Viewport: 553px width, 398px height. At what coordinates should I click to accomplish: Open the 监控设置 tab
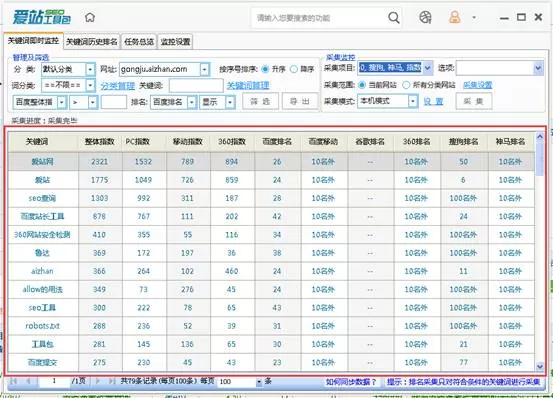175,42
